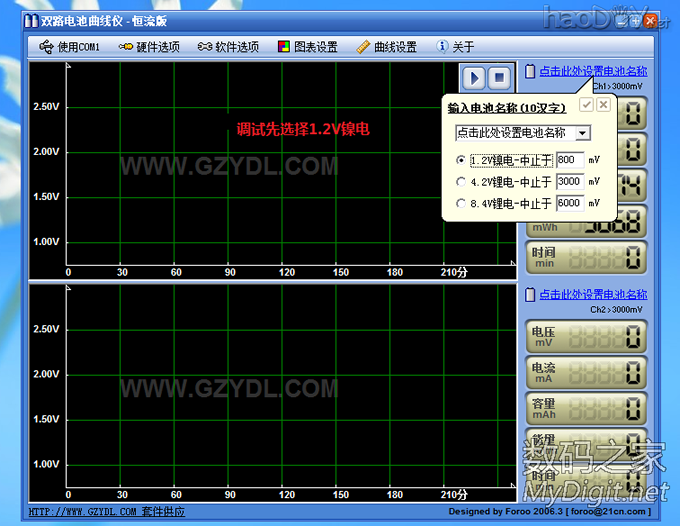Click the battery icon beside channel 2 link
The image size is (680, 526).
click(x=530, y=294)
